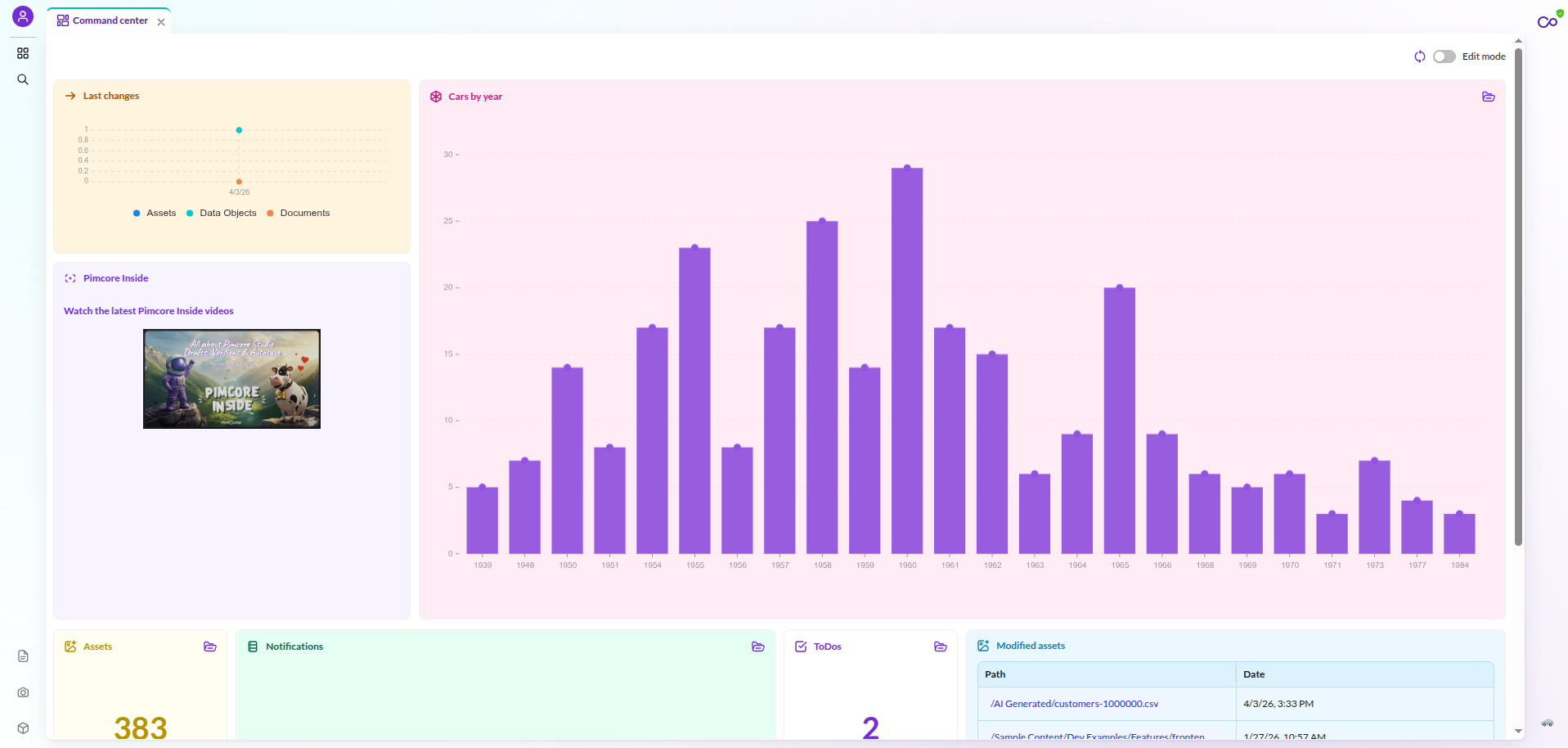Open folder icon on Notifications widget

(x=758, y=647)
